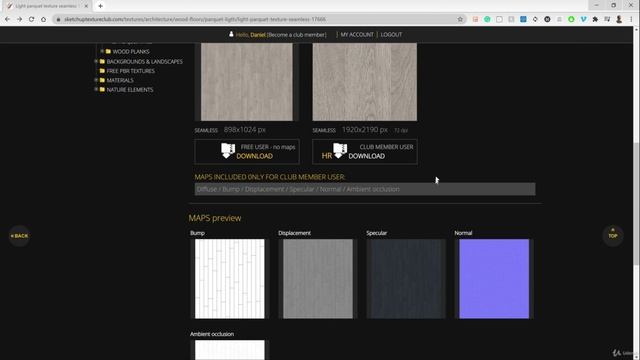The width and height of the screenshot is (640, 360).
Task: Click the free user download arrow icon
Action: click(x=228, y=151)
